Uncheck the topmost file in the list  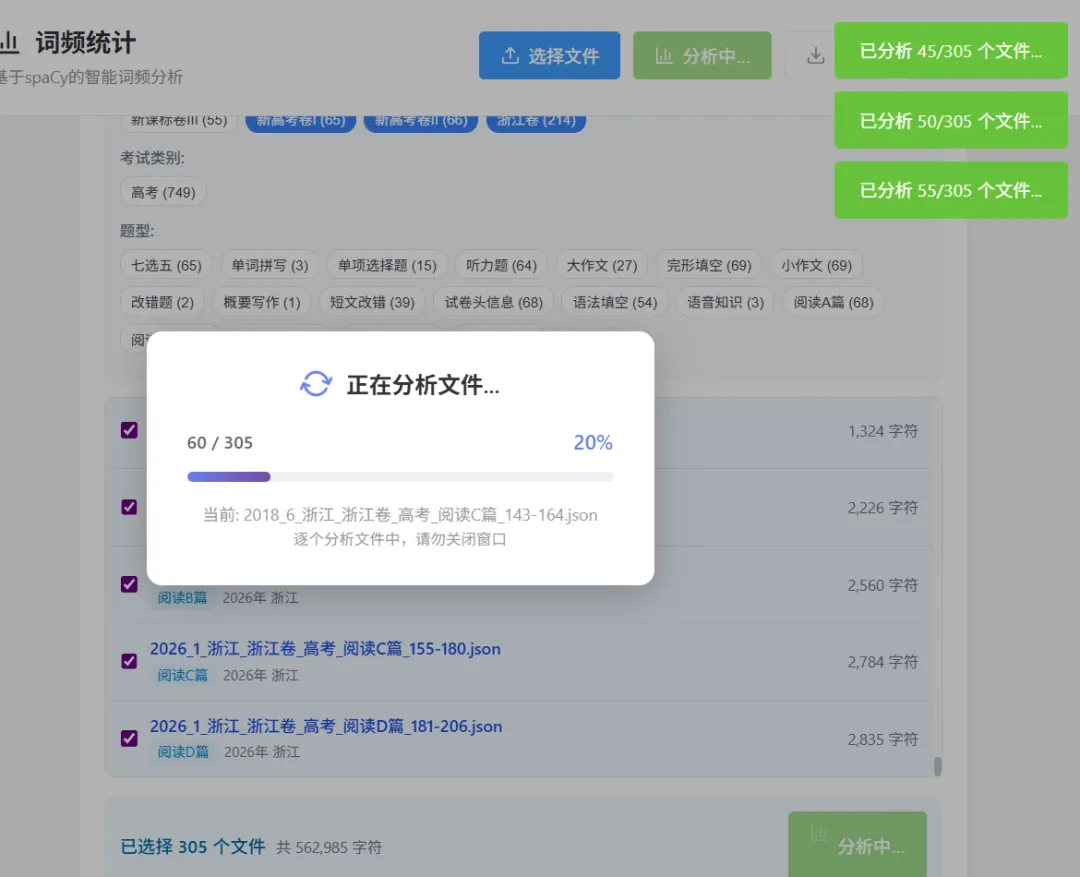pyautogui.click(x=129, y=429)
